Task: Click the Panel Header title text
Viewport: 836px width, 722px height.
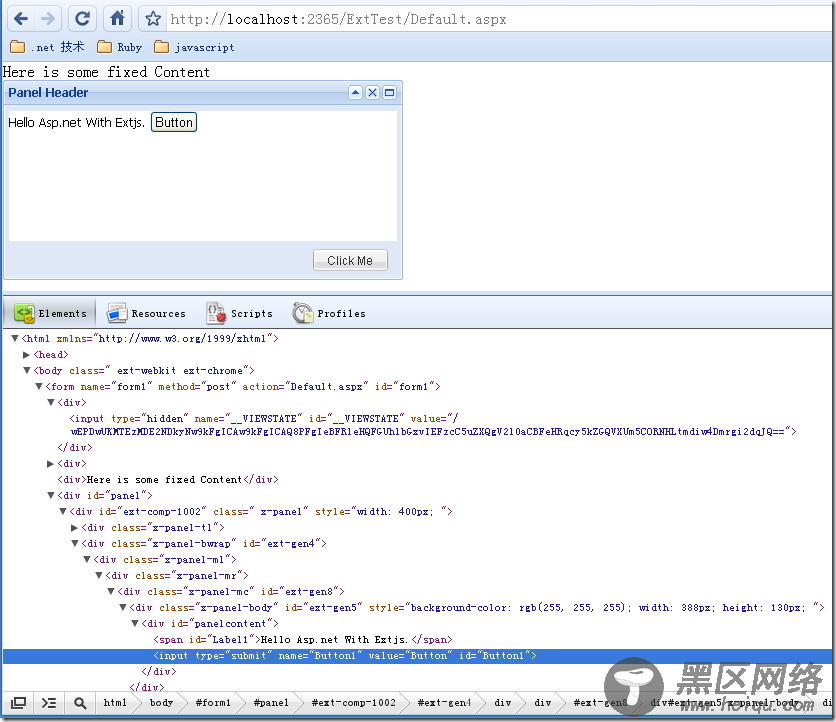Action: [48, 93]
